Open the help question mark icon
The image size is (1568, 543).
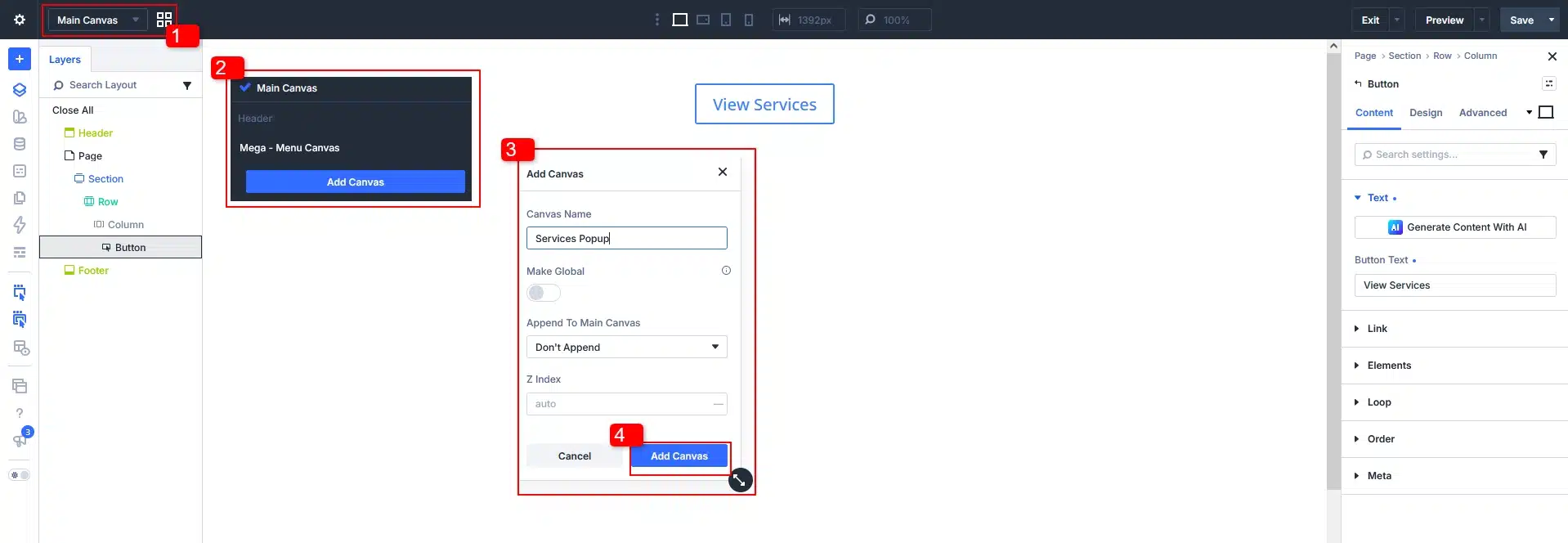click(x=20, y=413)
